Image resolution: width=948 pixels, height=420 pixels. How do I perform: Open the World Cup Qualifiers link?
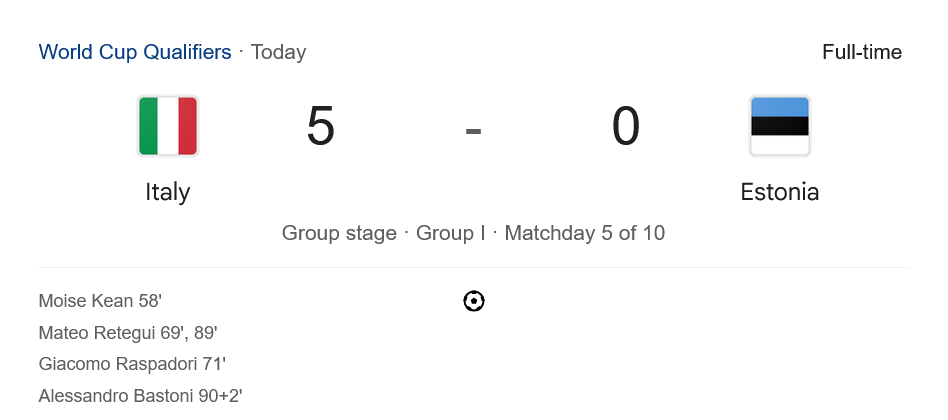[x=135, y=52]
